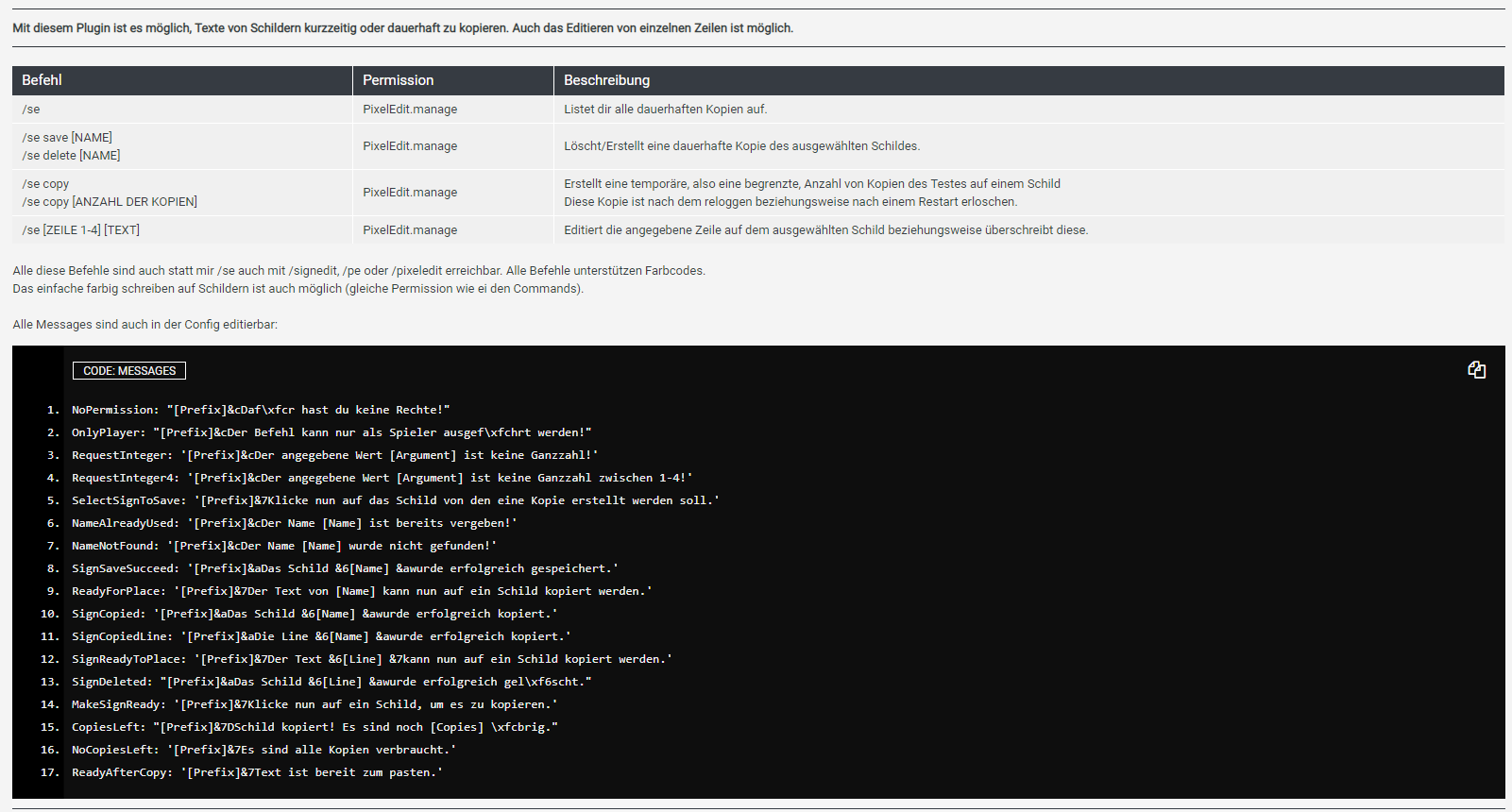
Task: Click the SignSaveSucceed code line
Action: coord(346,568)
